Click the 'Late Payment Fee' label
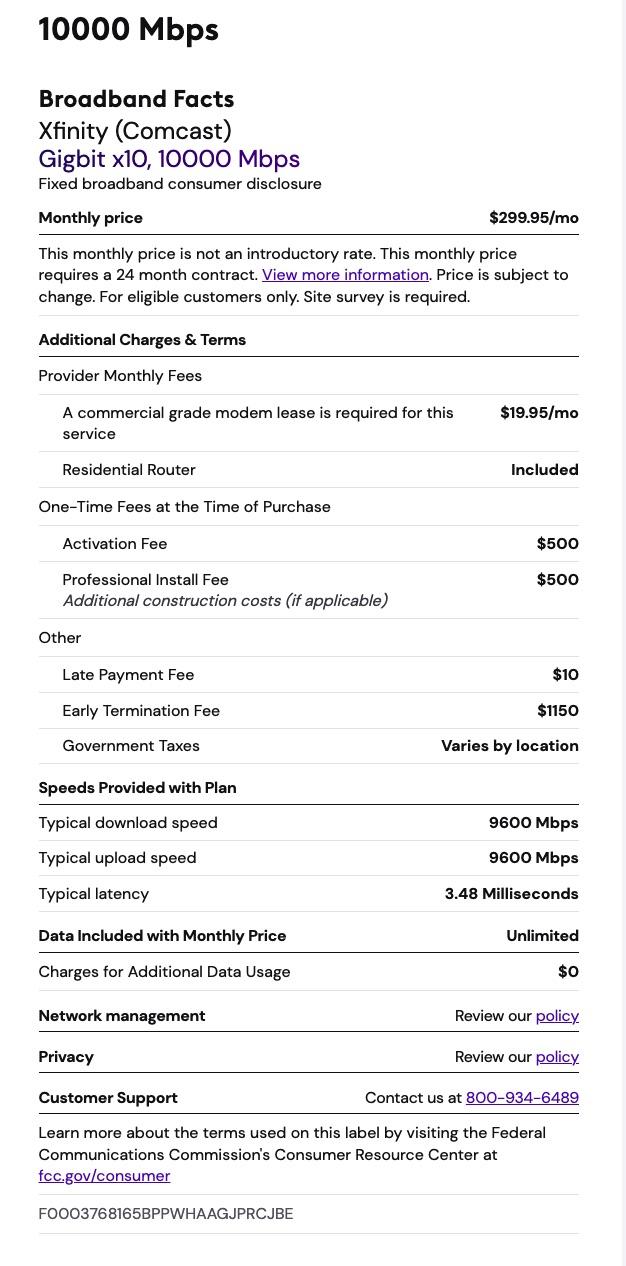 128,675
